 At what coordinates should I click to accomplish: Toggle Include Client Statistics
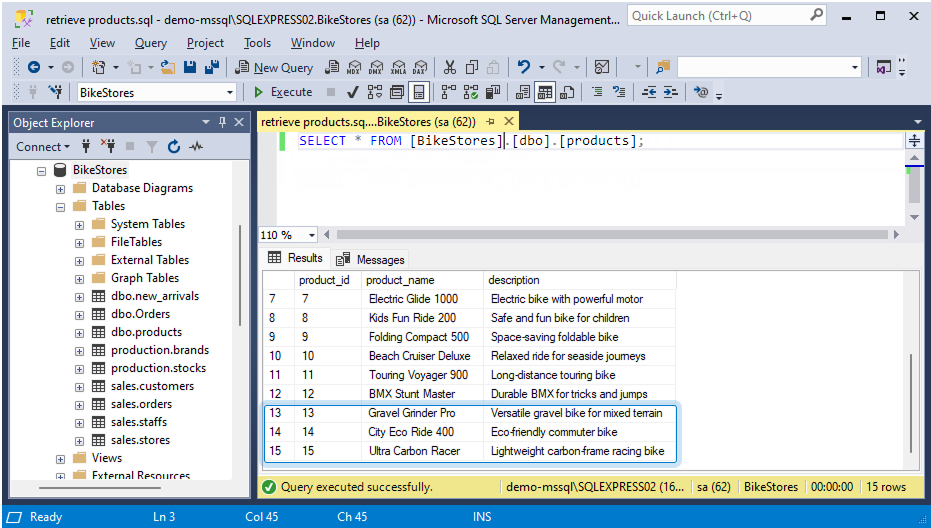pyautogui.click(x=493, y=92)
